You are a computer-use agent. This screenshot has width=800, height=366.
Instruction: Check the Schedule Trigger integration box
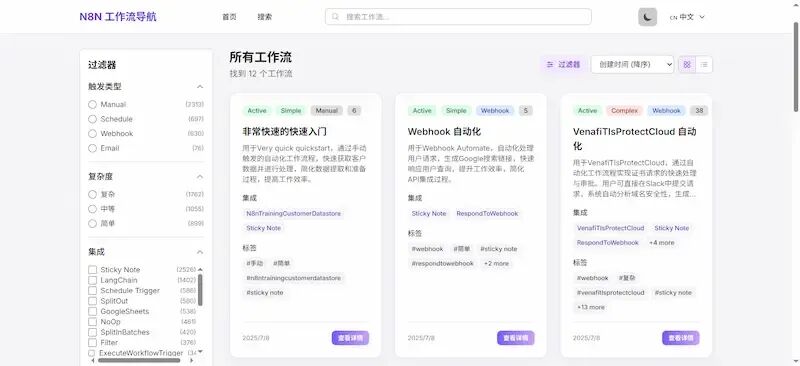92,290
